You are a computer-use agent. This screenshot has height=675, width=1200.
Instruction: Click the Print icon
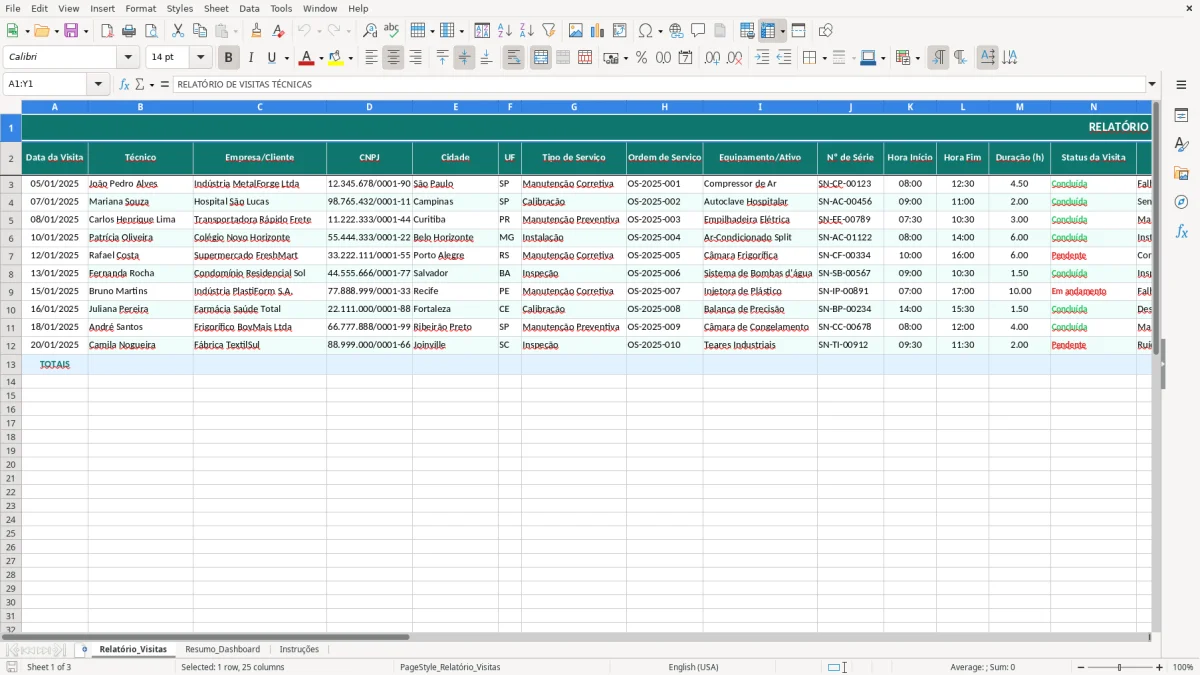tap(129, 31)
